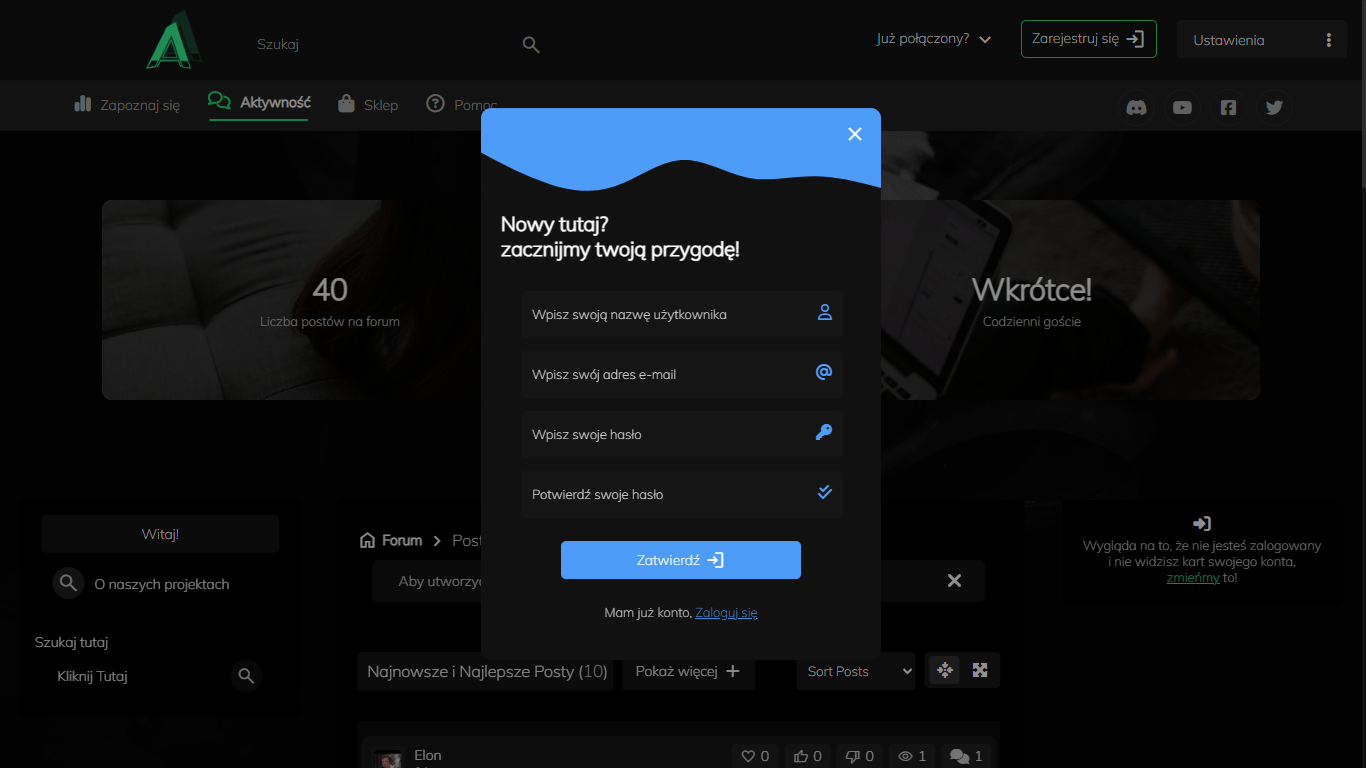The height and width of the screenshot is (768, 1366).
Task: Open the Zapoznaj się menu item
Action: point(127,104)
